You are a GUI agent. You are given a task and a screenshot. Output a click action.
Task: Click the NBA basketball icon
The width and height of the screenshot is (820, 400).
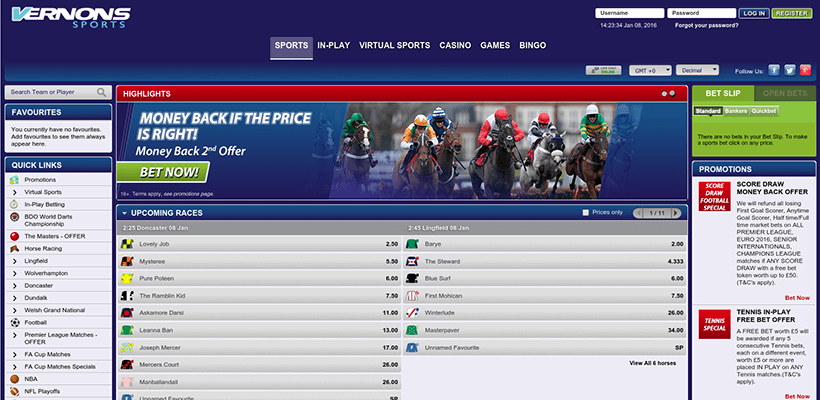(14, 379)
